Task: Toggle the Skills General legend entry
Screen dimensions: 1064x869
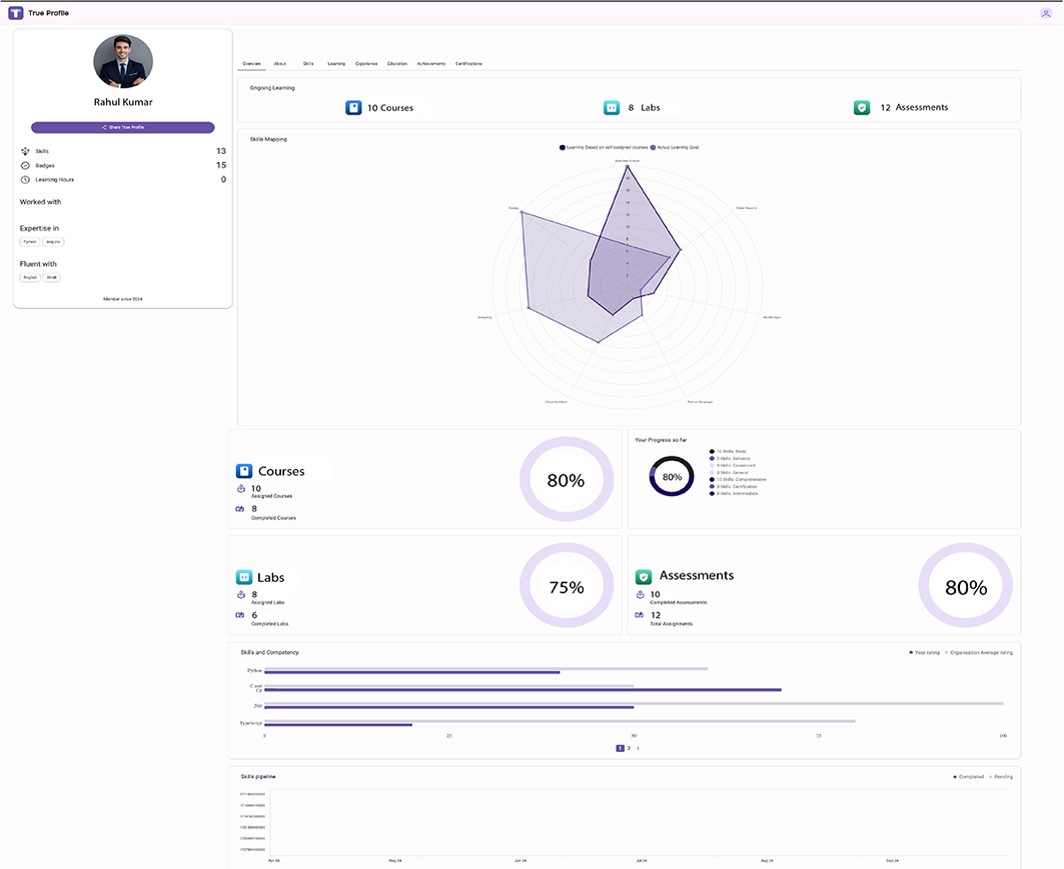Action: [729, 473]
